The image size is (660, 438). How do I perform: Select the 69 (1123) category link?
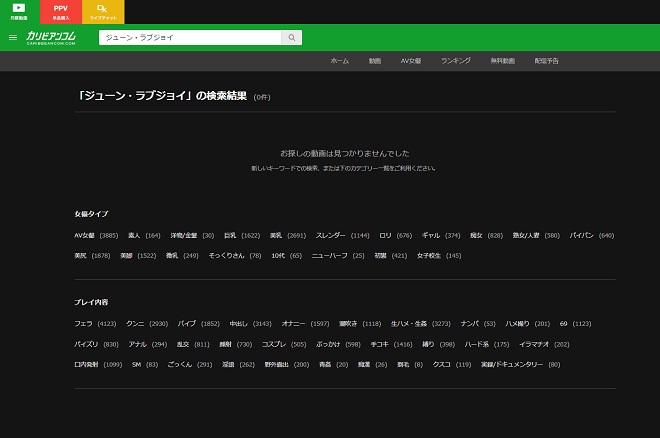(575, 324)
